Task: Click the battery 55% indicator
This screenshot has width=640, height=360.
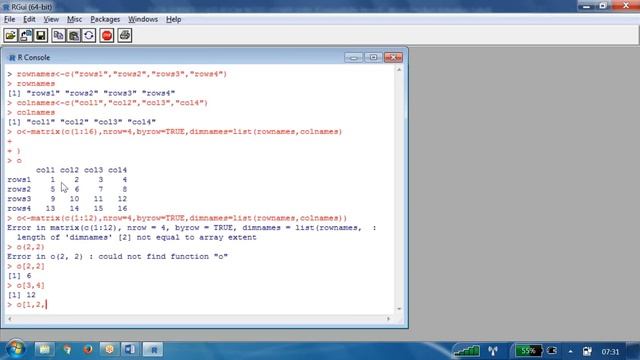Action: click(528, 351)
